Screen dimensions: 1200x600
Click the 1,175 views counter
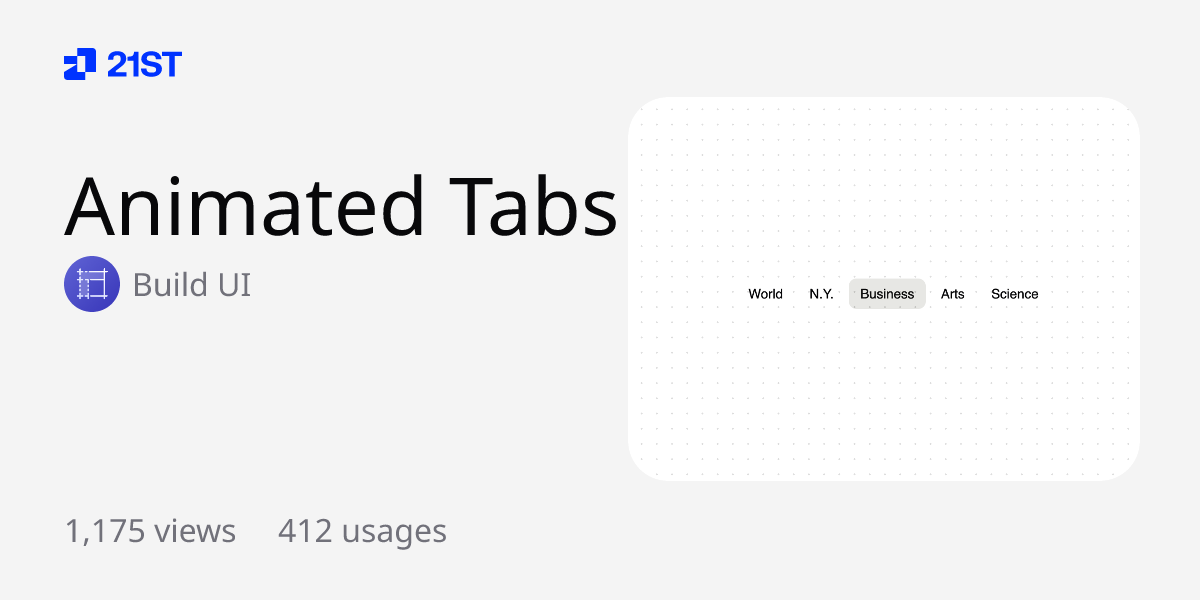pyautogui.click(x=150, y=531)
